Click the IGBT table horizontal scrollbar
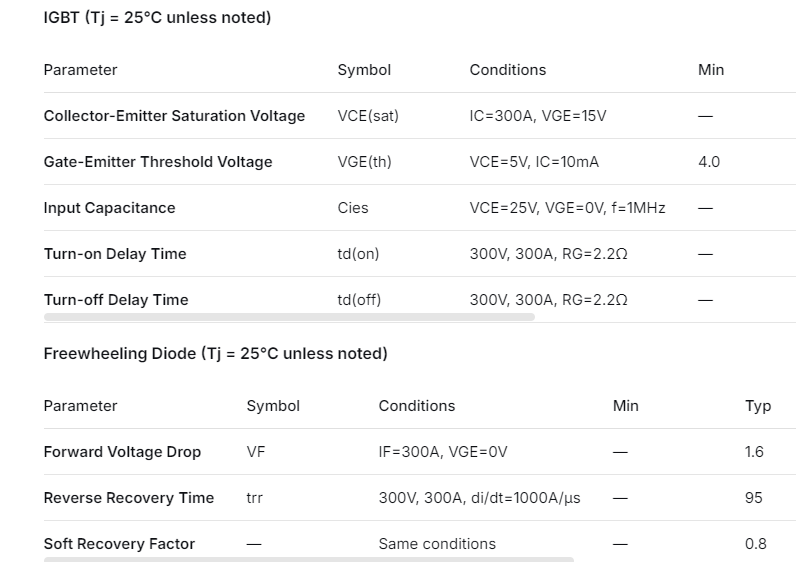Viewport: 807px width, 562px height. click(289, 317)
